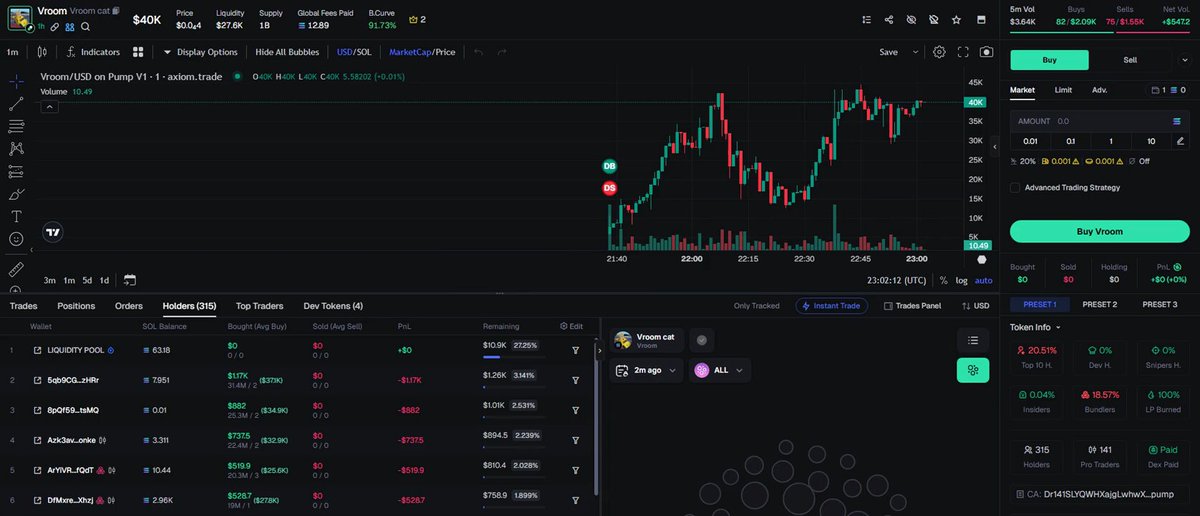Click the TradingView logo on the chart
The width and height of the screenshot is (1200, 516).
pos(53,232)
